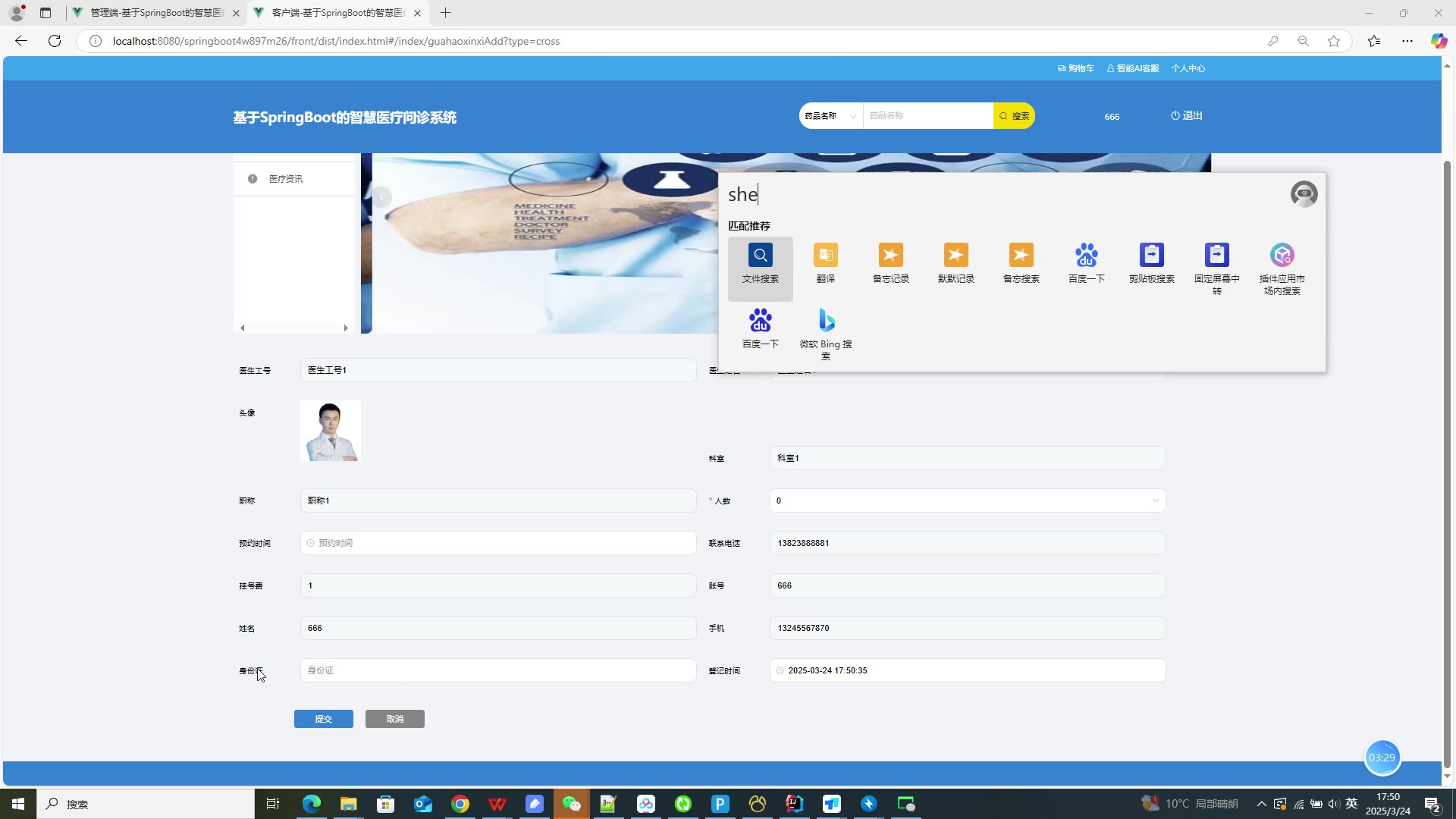Expand the 人数 count dropdown

967,500
